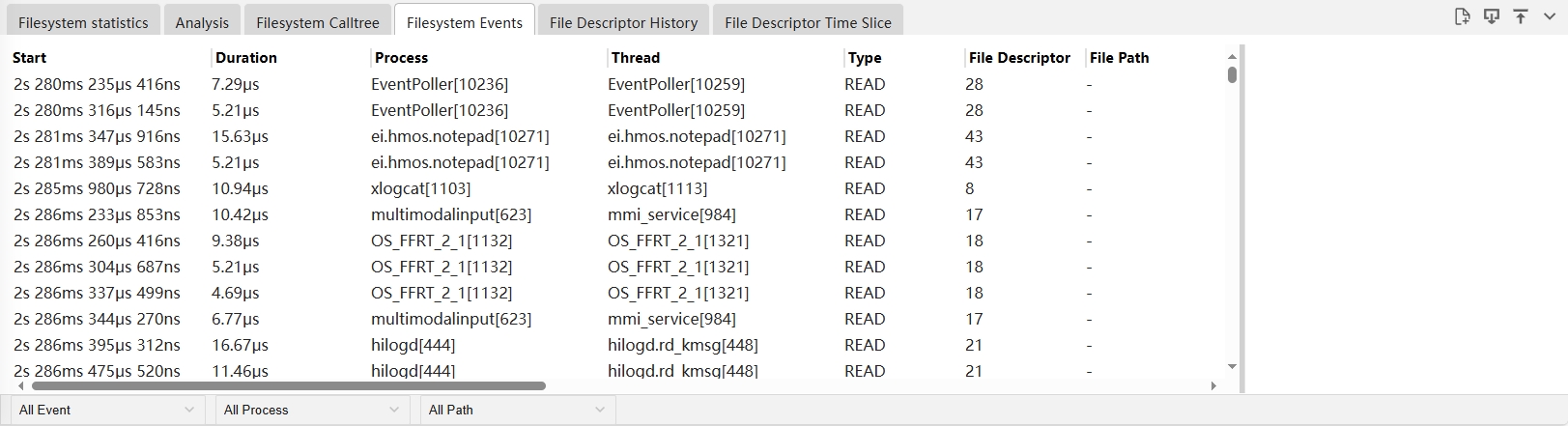1568x426 pixels.
Task: Sort by the Start column header
Action: click(x=29, y=58)
